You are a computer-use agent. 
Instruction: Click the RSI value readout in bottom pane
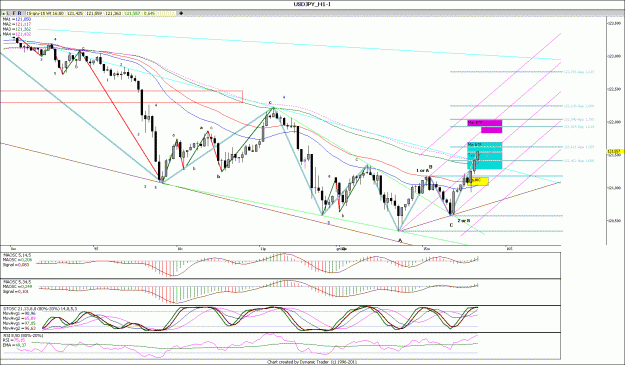coord(14,340)
